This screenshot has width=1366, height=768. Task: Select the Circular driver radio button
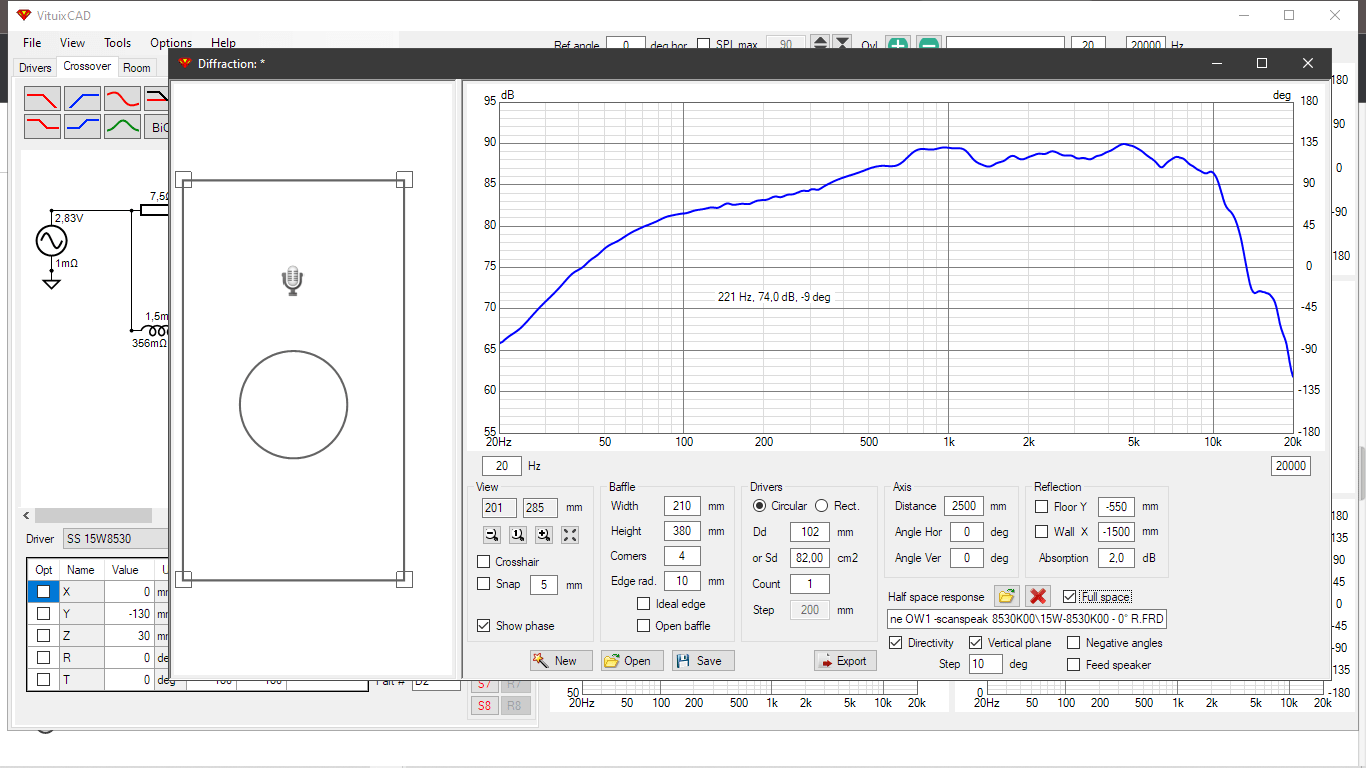pyautogui.click(x=759, y=506)
